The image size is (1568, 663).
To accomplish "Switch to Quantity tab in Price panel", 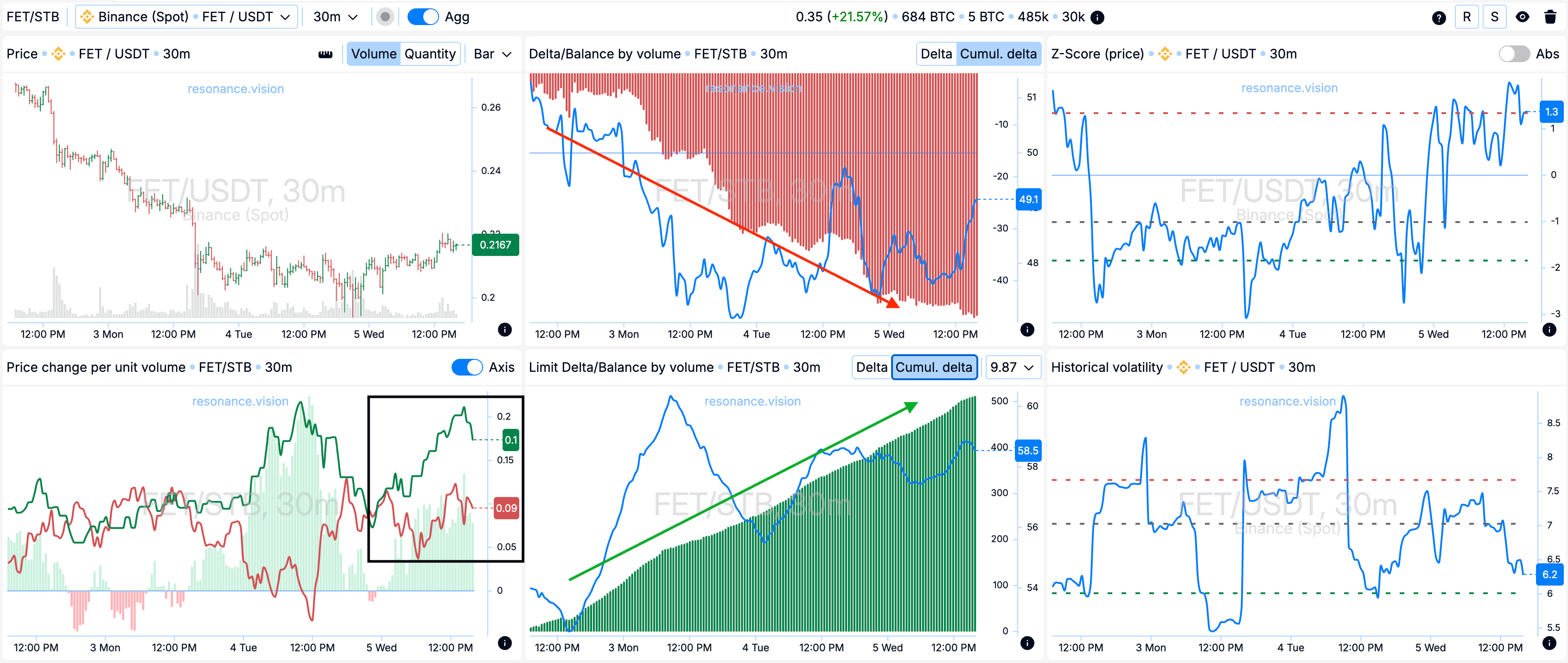I will click(x=430, y=54).
